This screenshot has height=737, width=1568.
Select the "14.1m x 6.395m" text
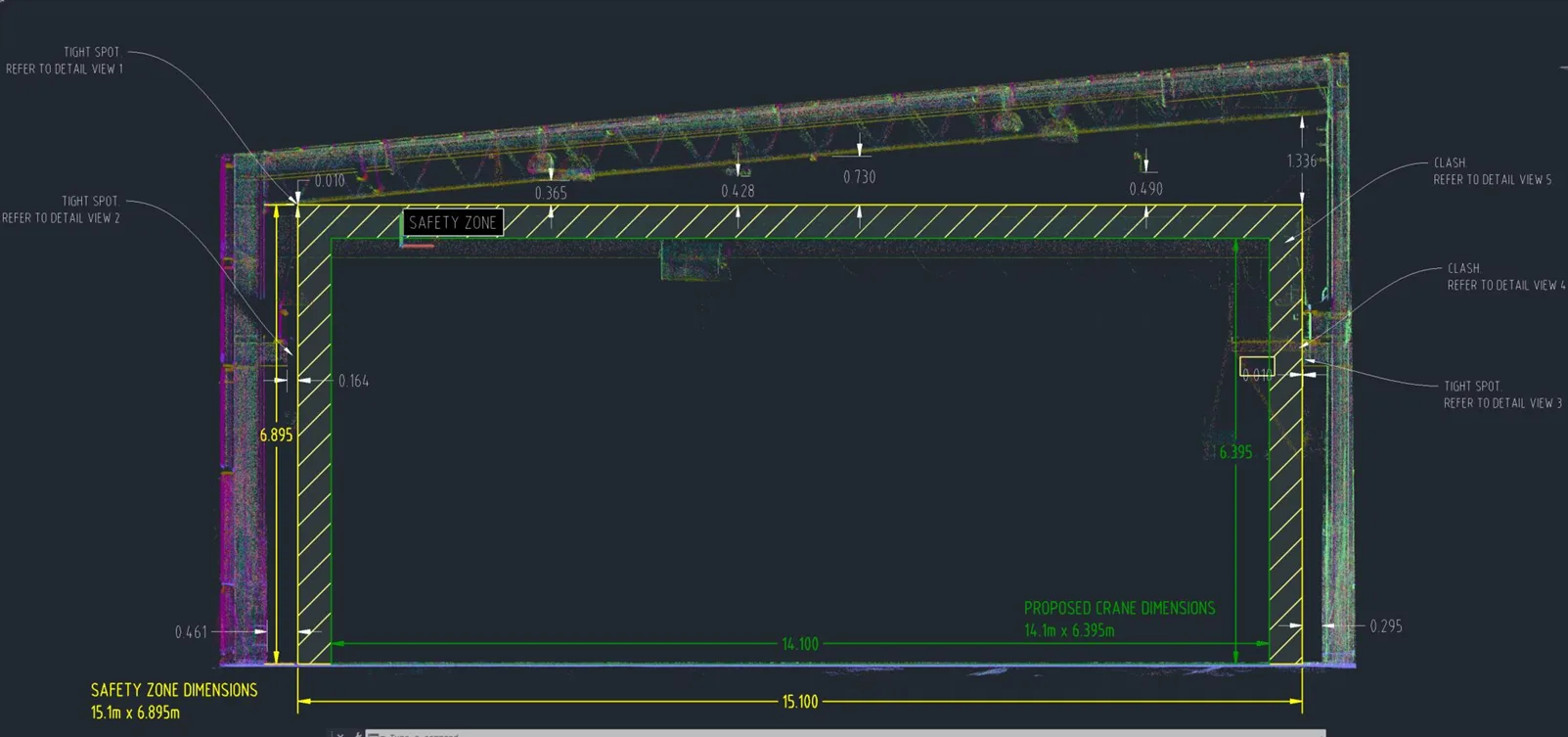(x=1069, y=630)
